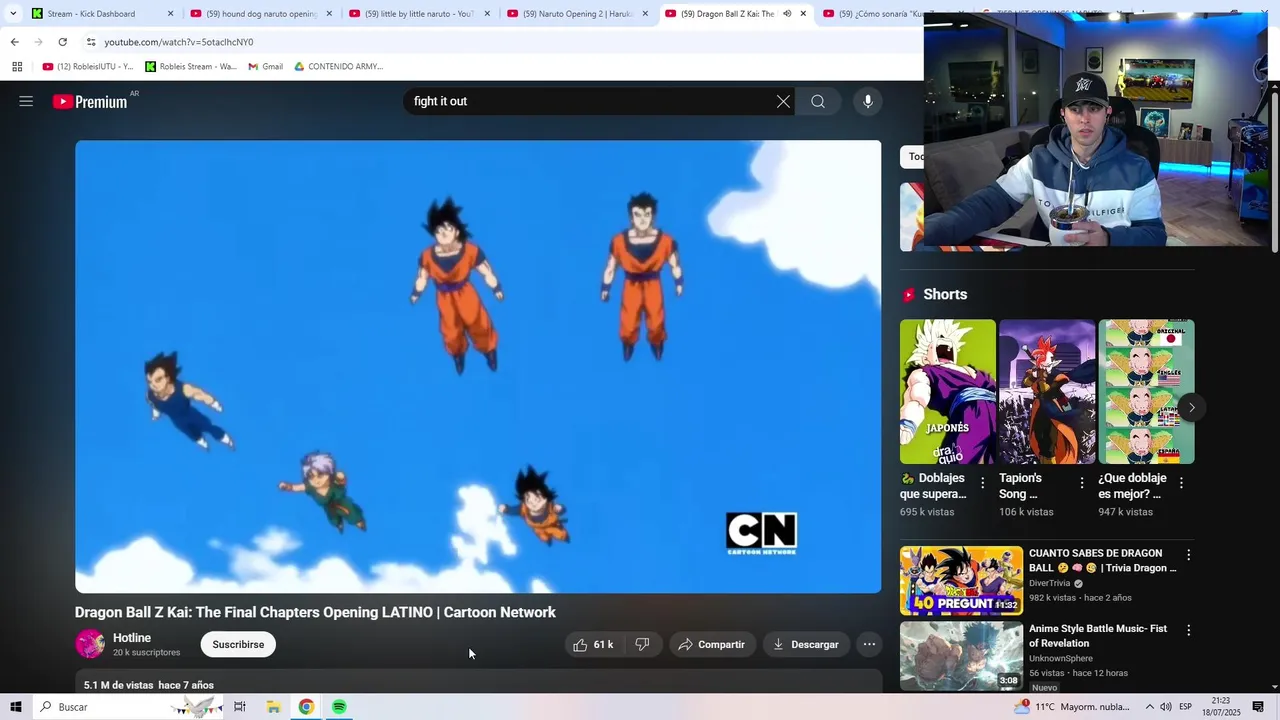Open Hotline channel name link

[x=132, y=638]
